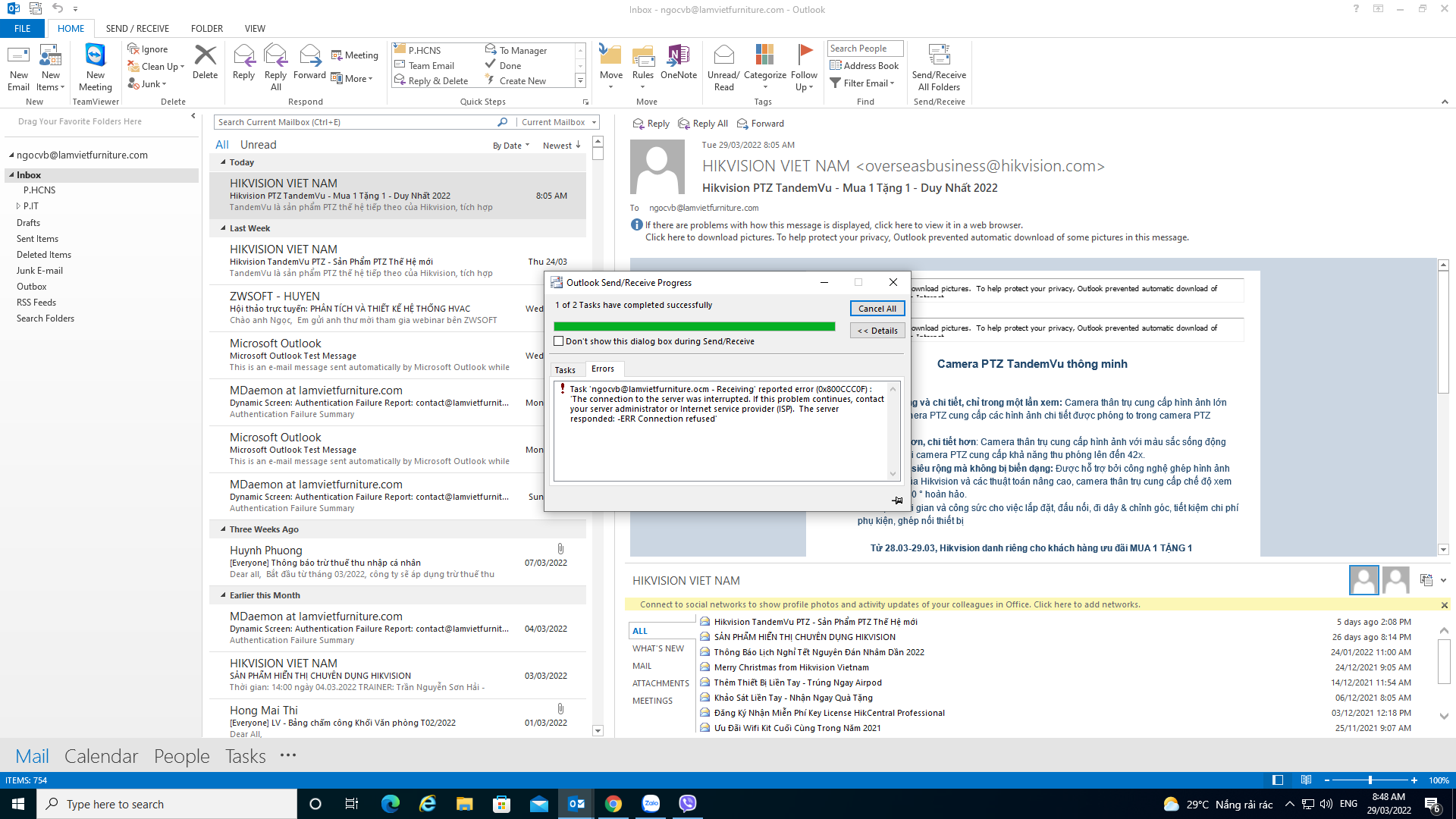The width and height of the screenshot is (1456, 819).
Task: Click Send/Receive All Folders icon
Action: pyautogui.click(x=939, y=67)
